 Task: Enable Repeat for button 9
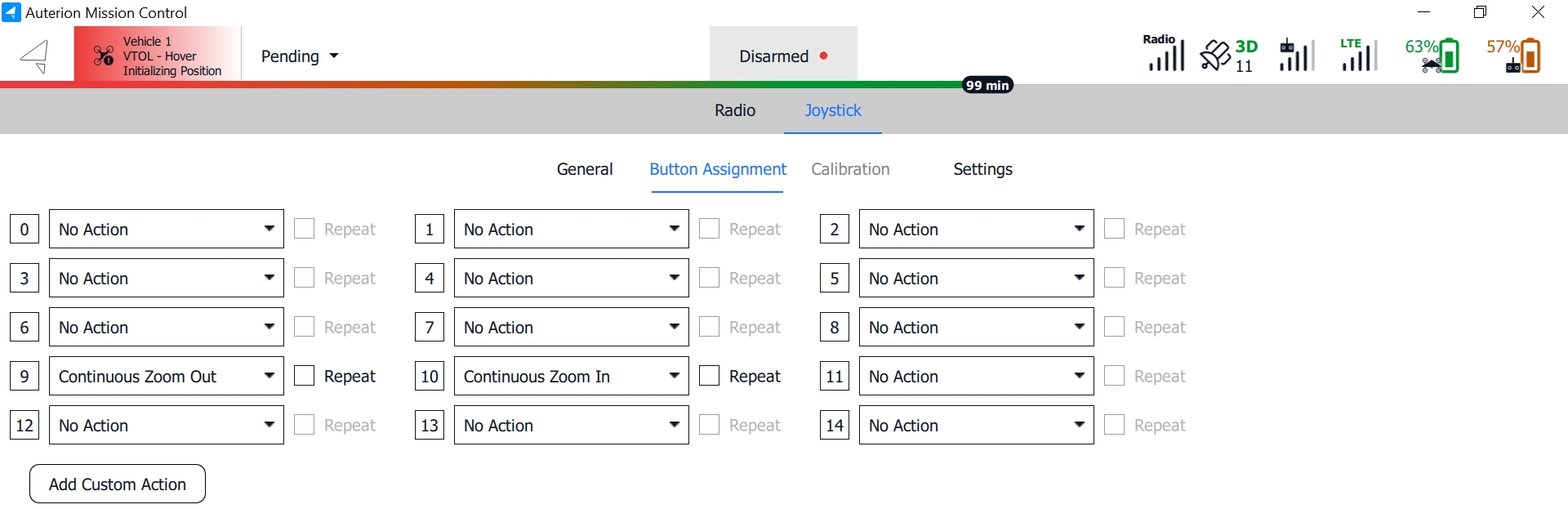[x=305, y=376]
